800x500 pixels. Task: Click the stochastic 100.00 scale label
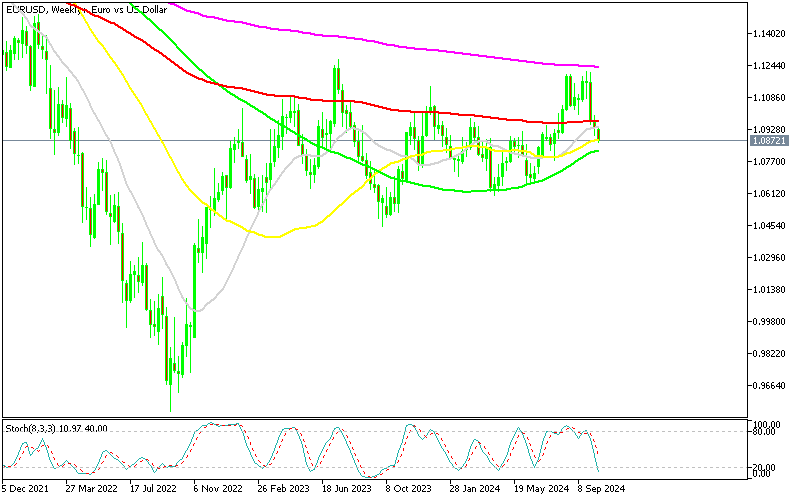click(768, 424)
